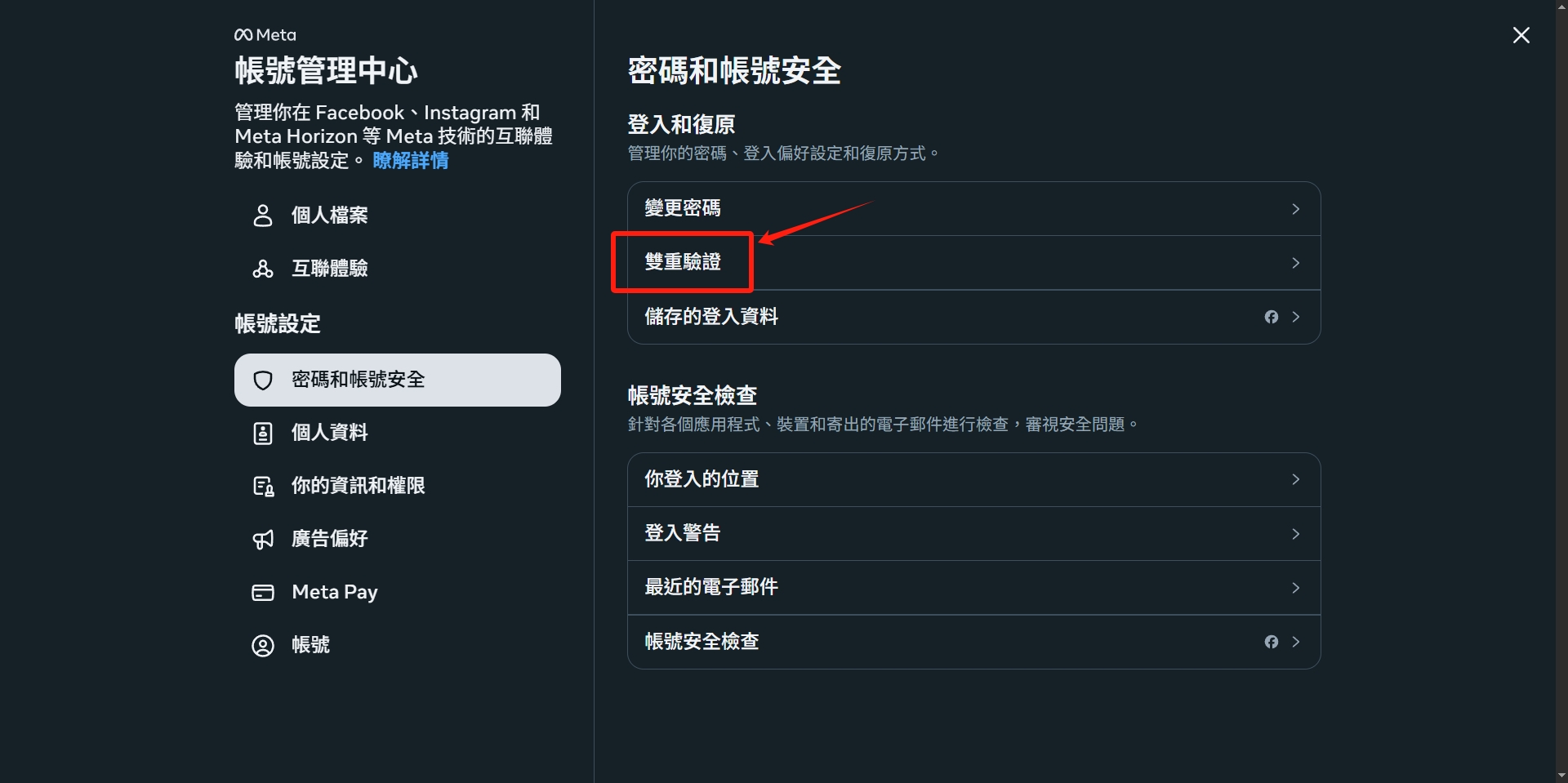Screen dimensions: 1568x783
Task: Open the 瞭解詳情 link
Action: pyautogui.click(x=411, y=161)
